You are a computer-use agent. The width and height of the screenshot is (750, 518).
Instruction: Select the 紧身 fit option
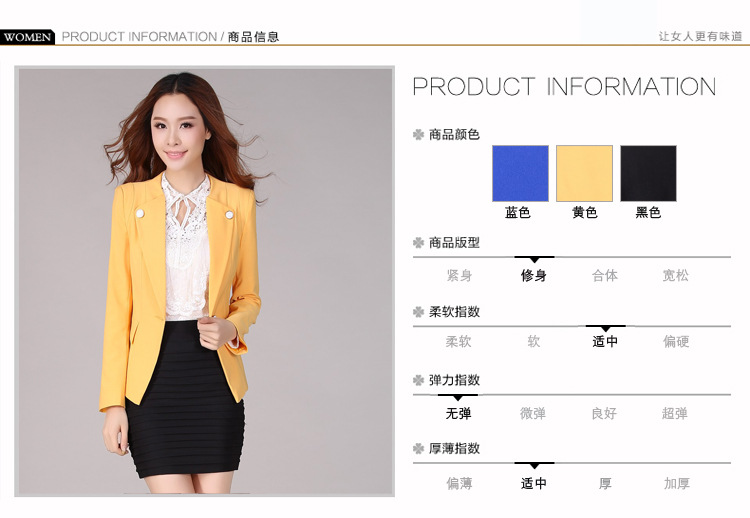pos(459,276)
